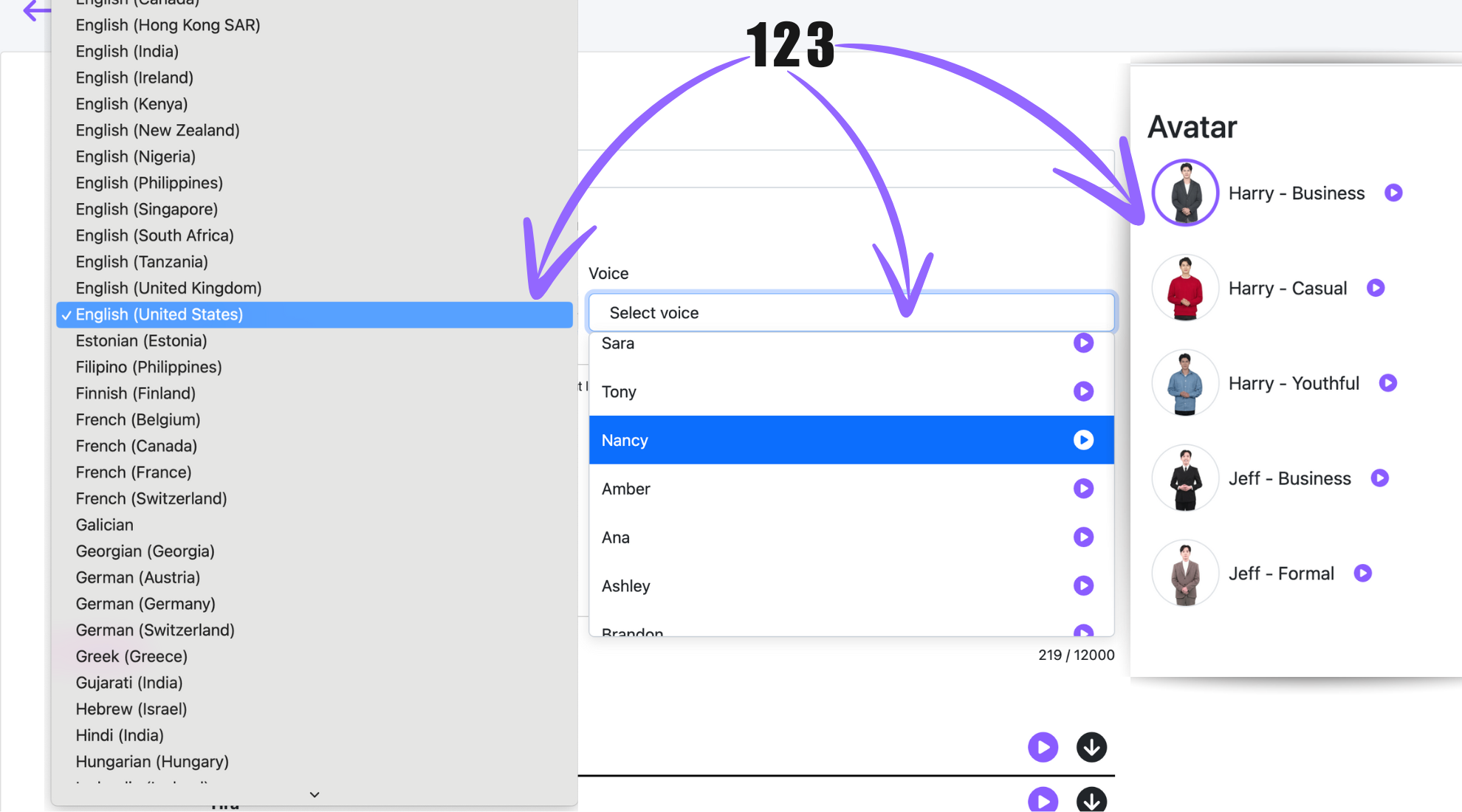The image size is (1462, 812).
Task: Play preview for Harry - Business avatar
Action: (x=1394, y=192)
